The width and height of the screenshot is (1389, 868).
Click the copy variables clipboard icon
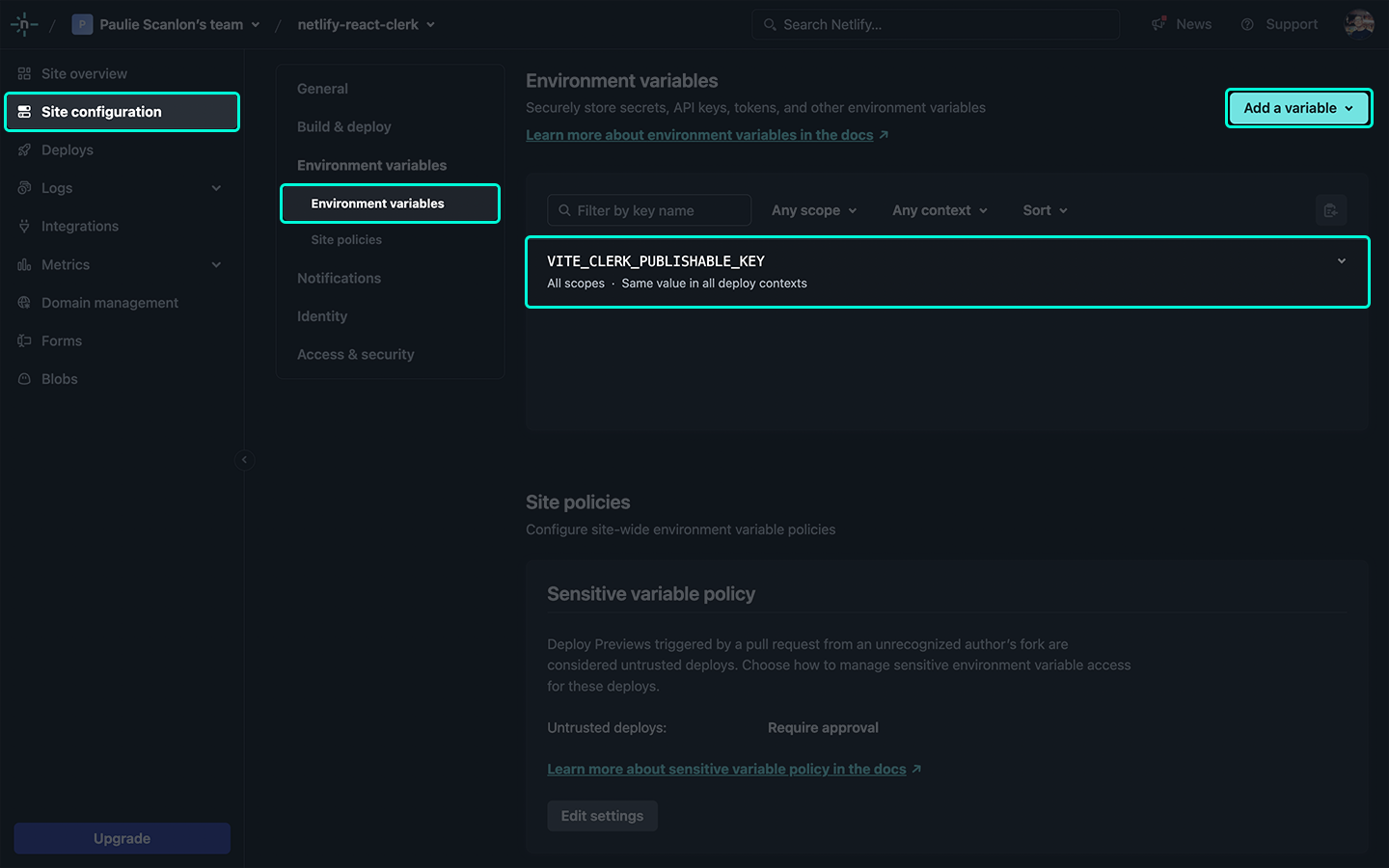point(1331,210)
